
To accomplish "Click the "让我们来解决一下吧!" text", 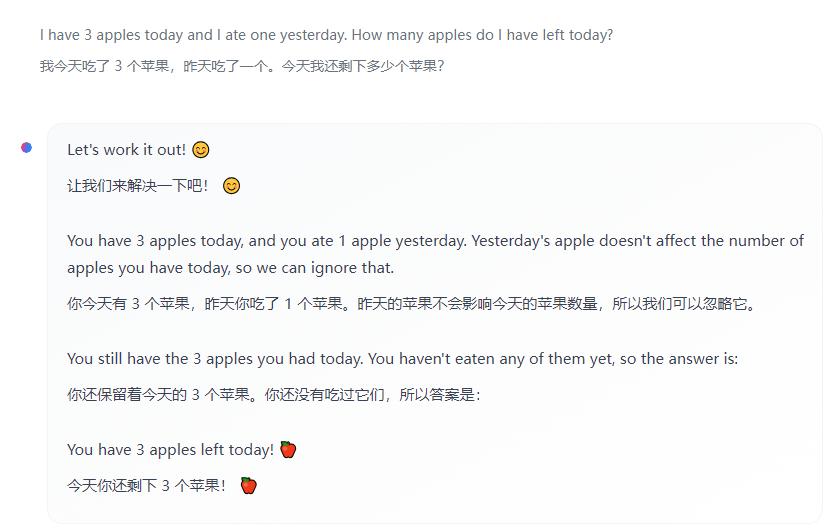I will (x=139, y=186).
